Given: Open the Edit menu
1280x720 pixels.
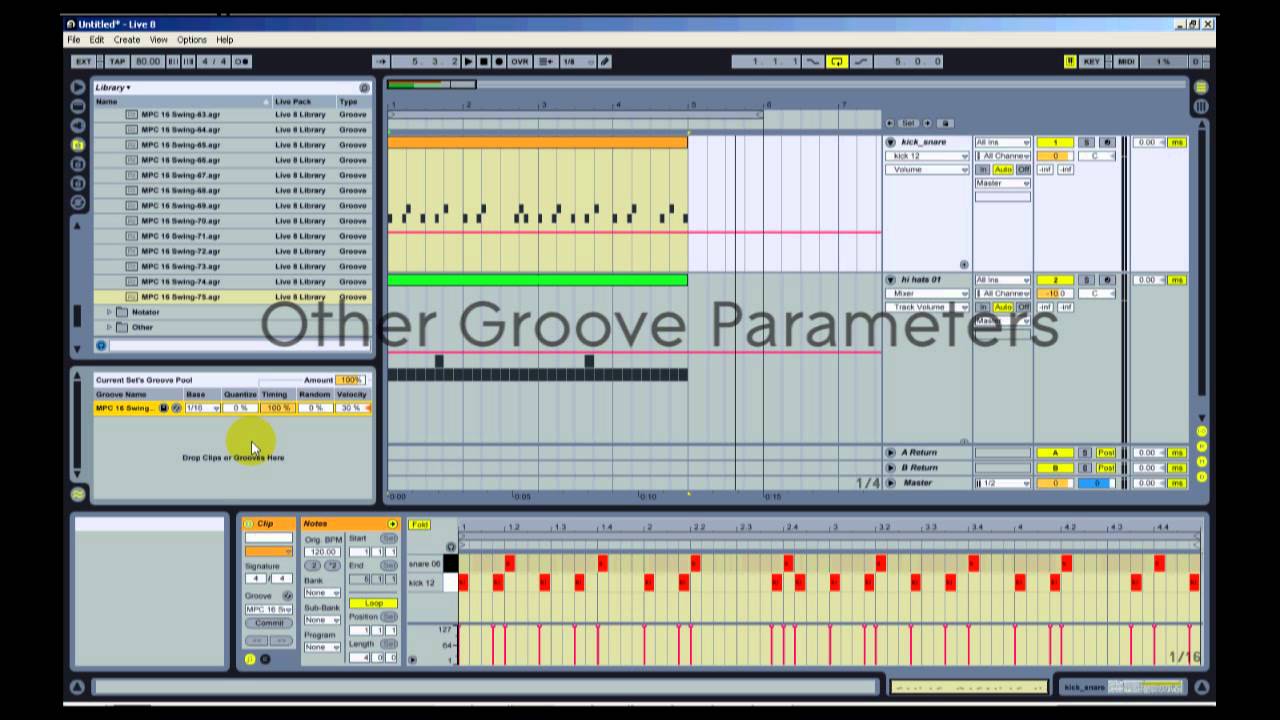Looking at the screenshot, I should [x=97, y=40].
